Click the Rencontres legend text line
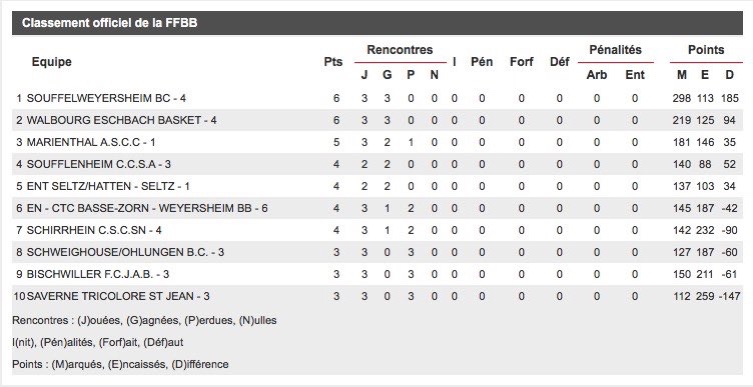 (x=144, y=320)
